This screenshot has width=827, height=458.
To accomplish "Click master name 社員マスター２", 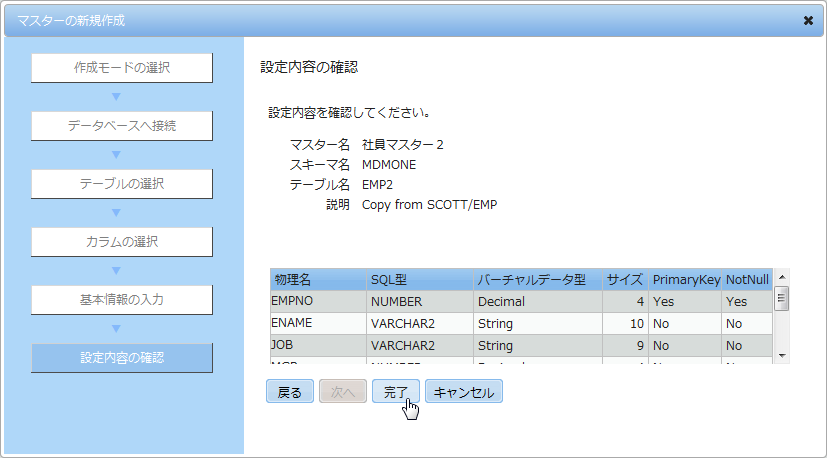I will (403, 145).
